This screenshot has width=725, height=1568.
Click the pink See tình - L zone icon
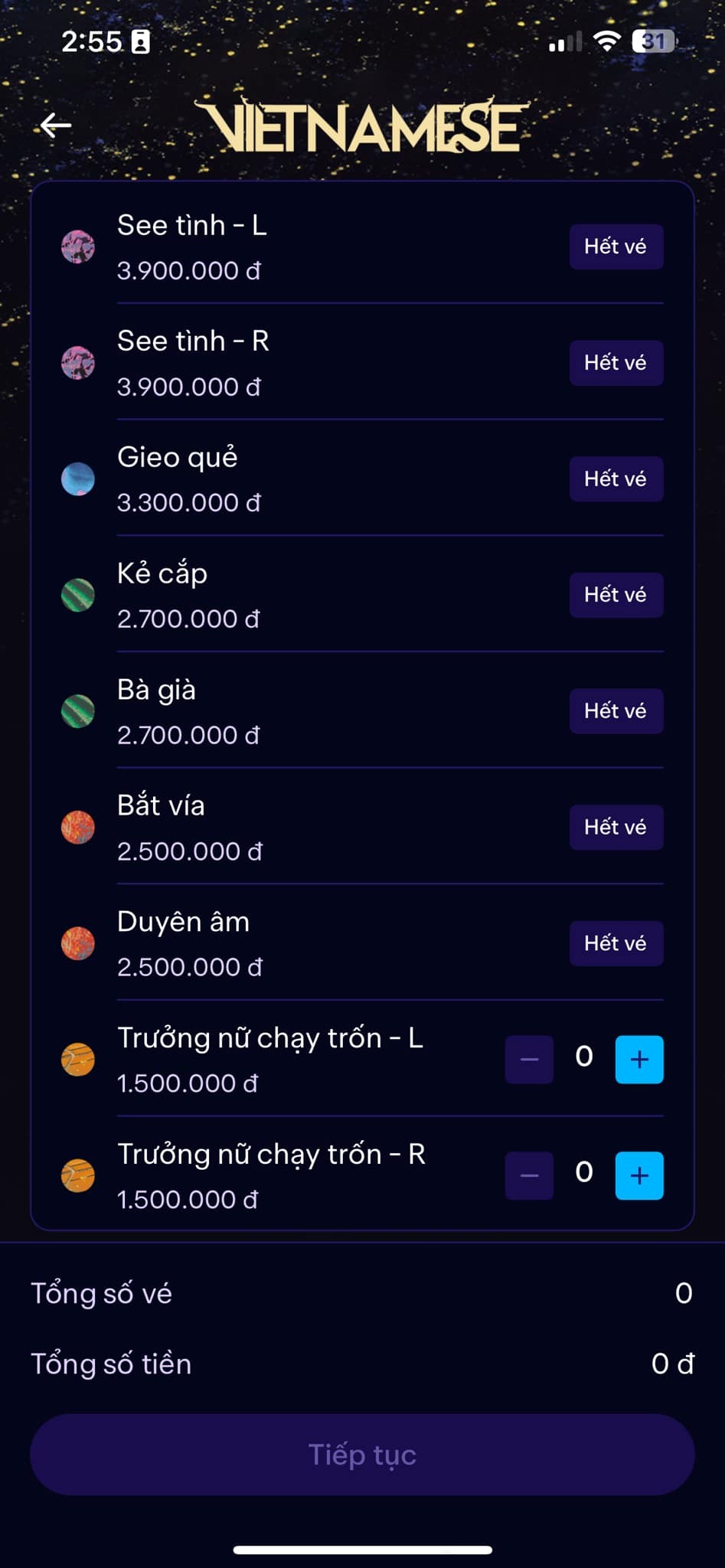pos(78,247)
